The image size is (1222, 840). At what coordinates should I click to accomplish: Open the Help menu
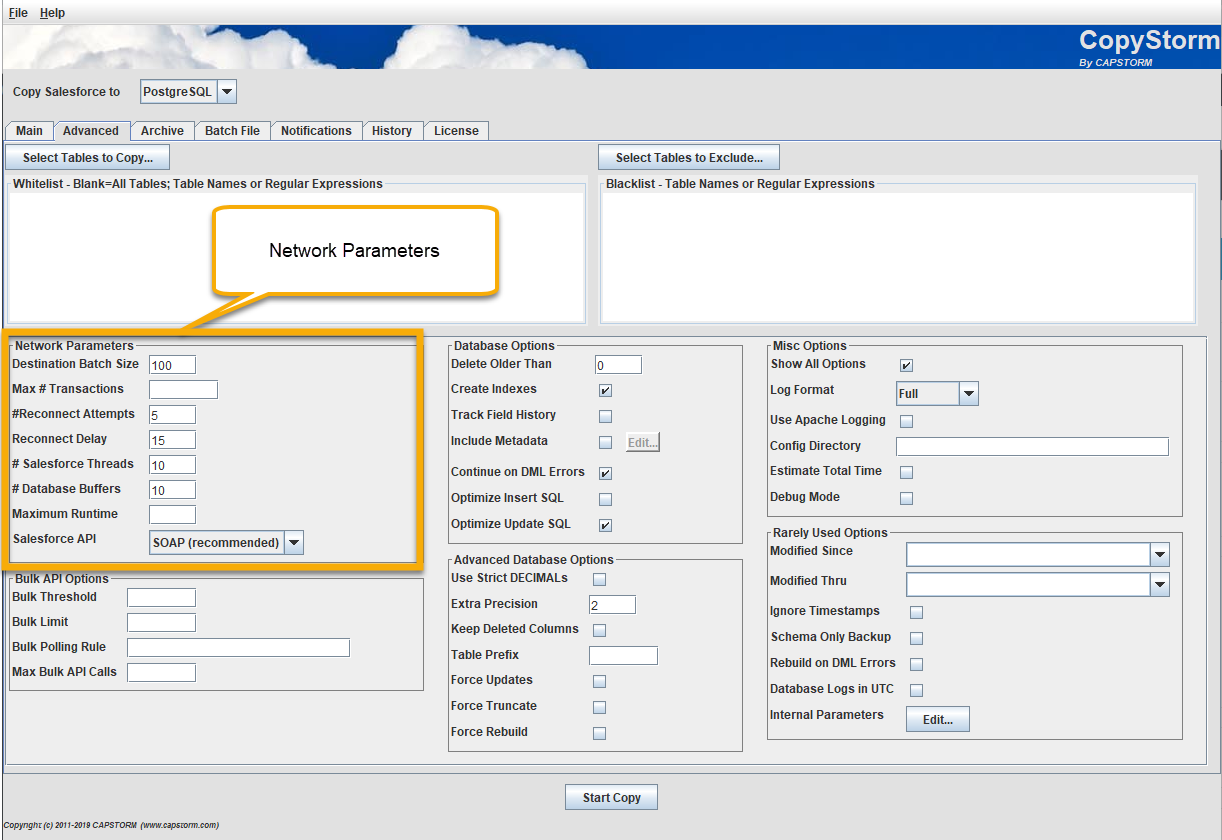pyautogui.click(x=52, y=13)
